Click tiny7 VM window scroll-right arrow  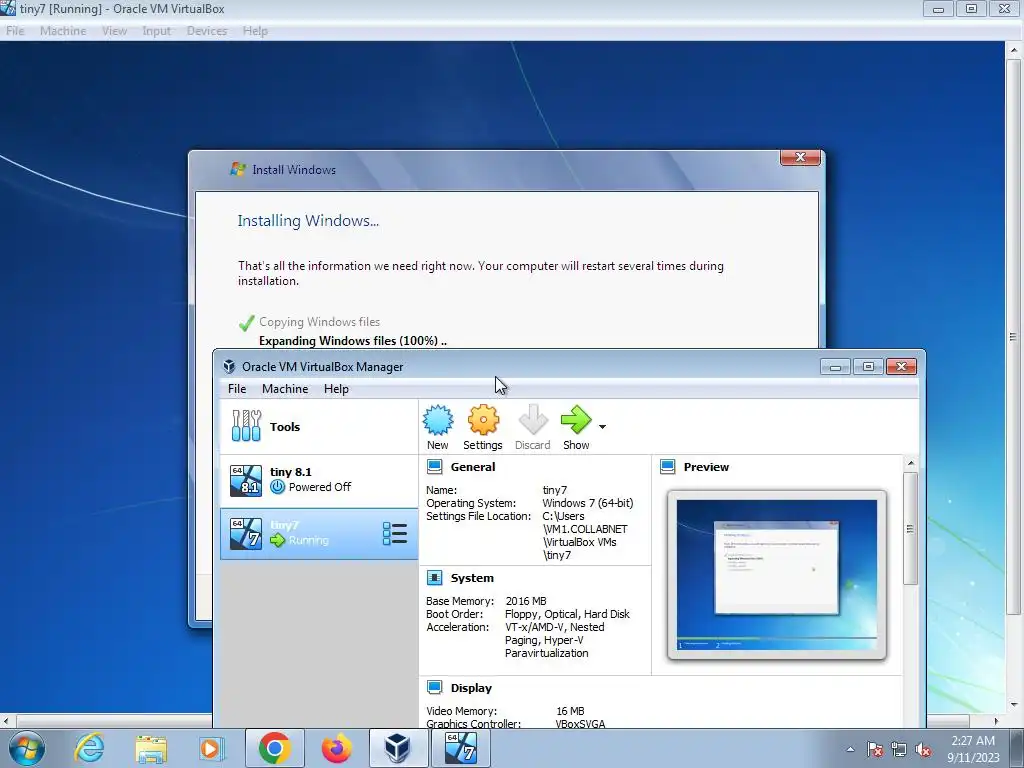click(x=997, y=721)
